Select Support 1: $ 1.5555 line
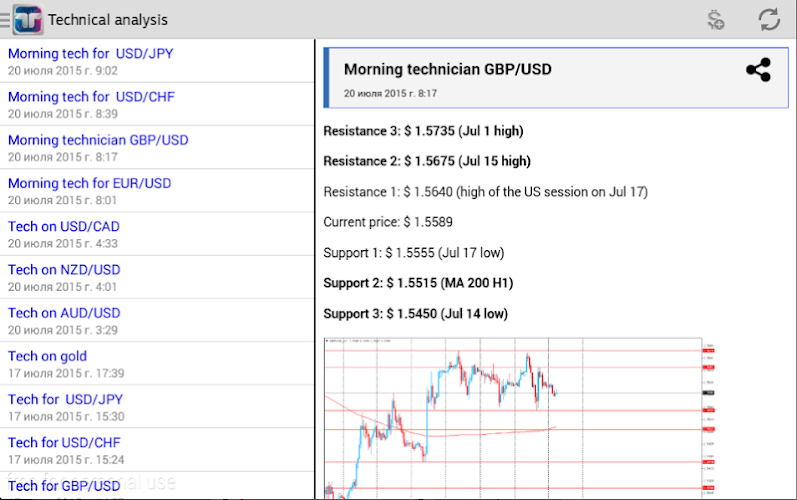 414,253
